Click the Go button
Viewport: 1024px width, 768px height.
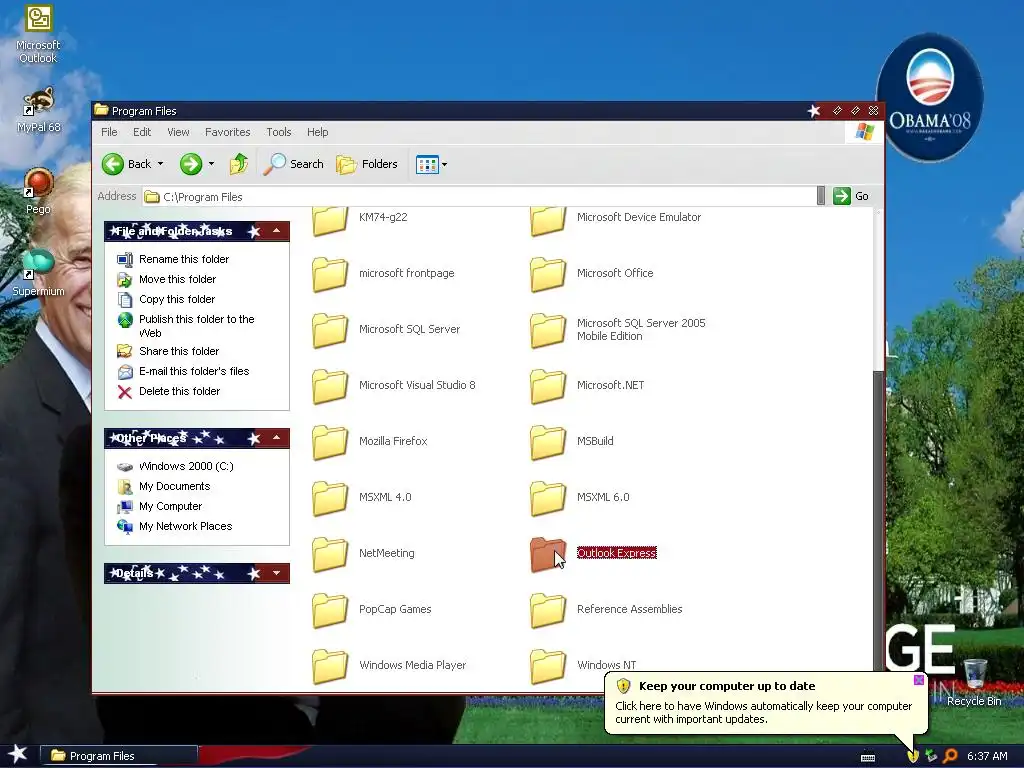click(x=851, y=196)
